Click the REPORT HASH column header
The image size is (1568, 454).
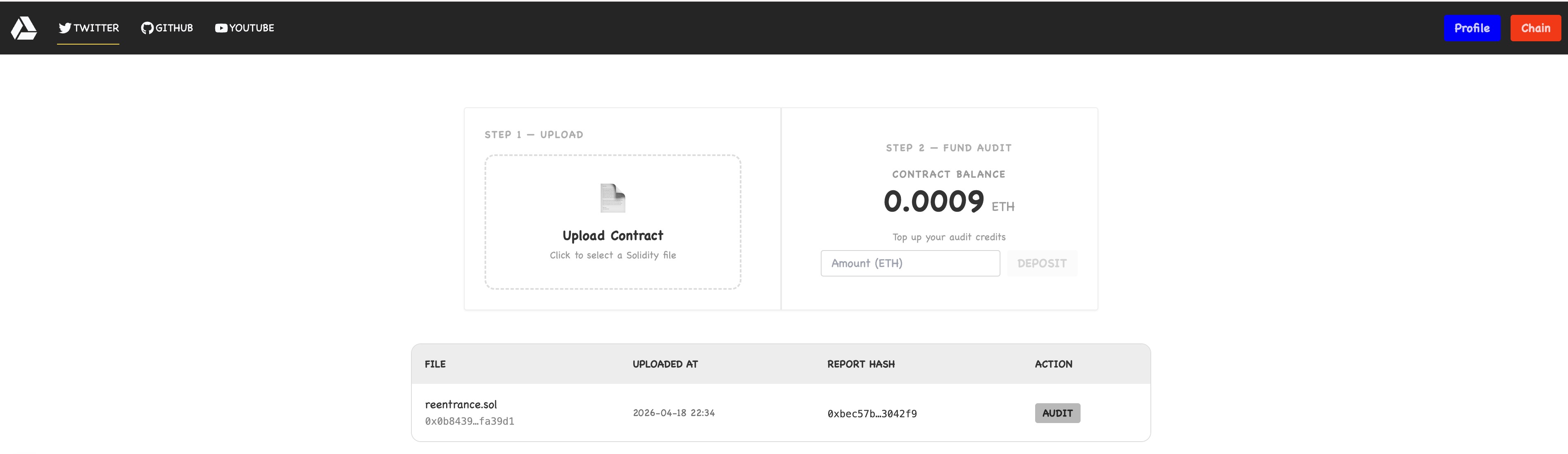coord(861,364)
